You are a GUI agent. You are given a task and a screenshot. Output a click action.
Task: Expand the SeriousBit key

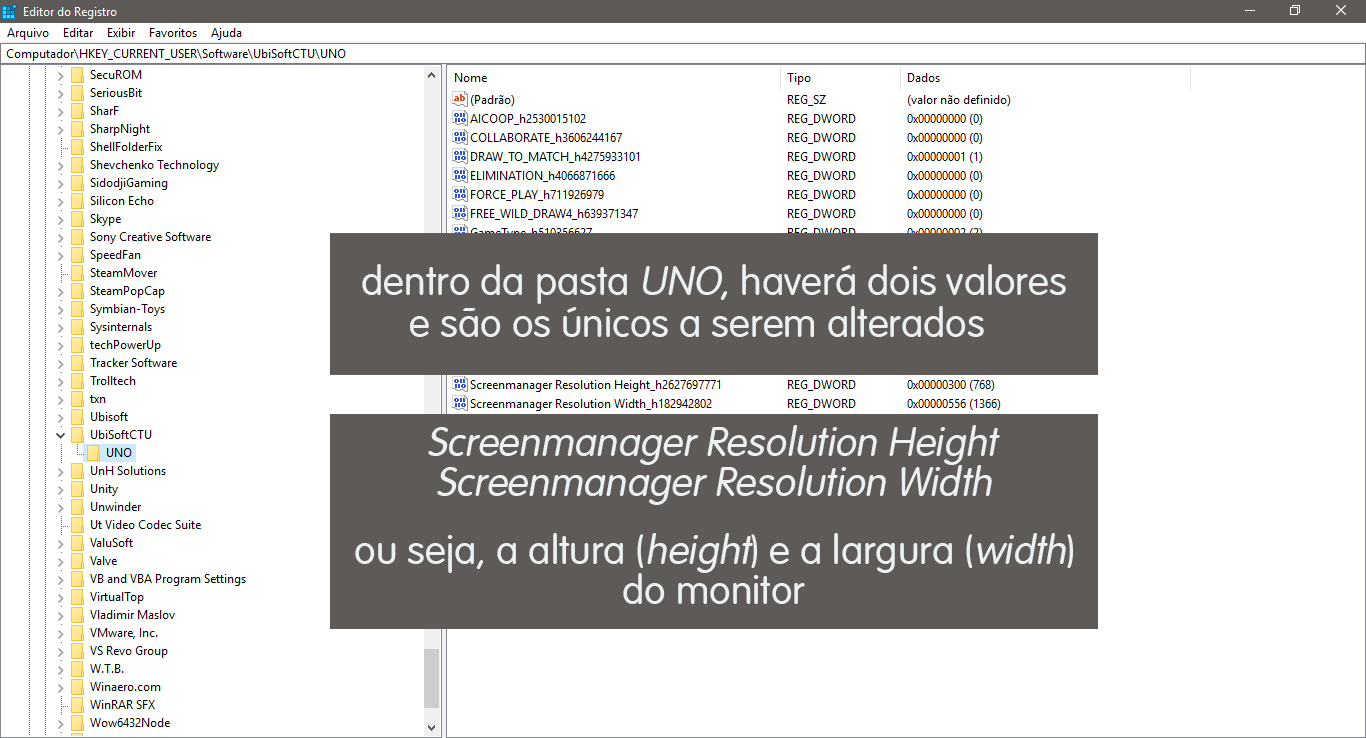pos(60,93)
